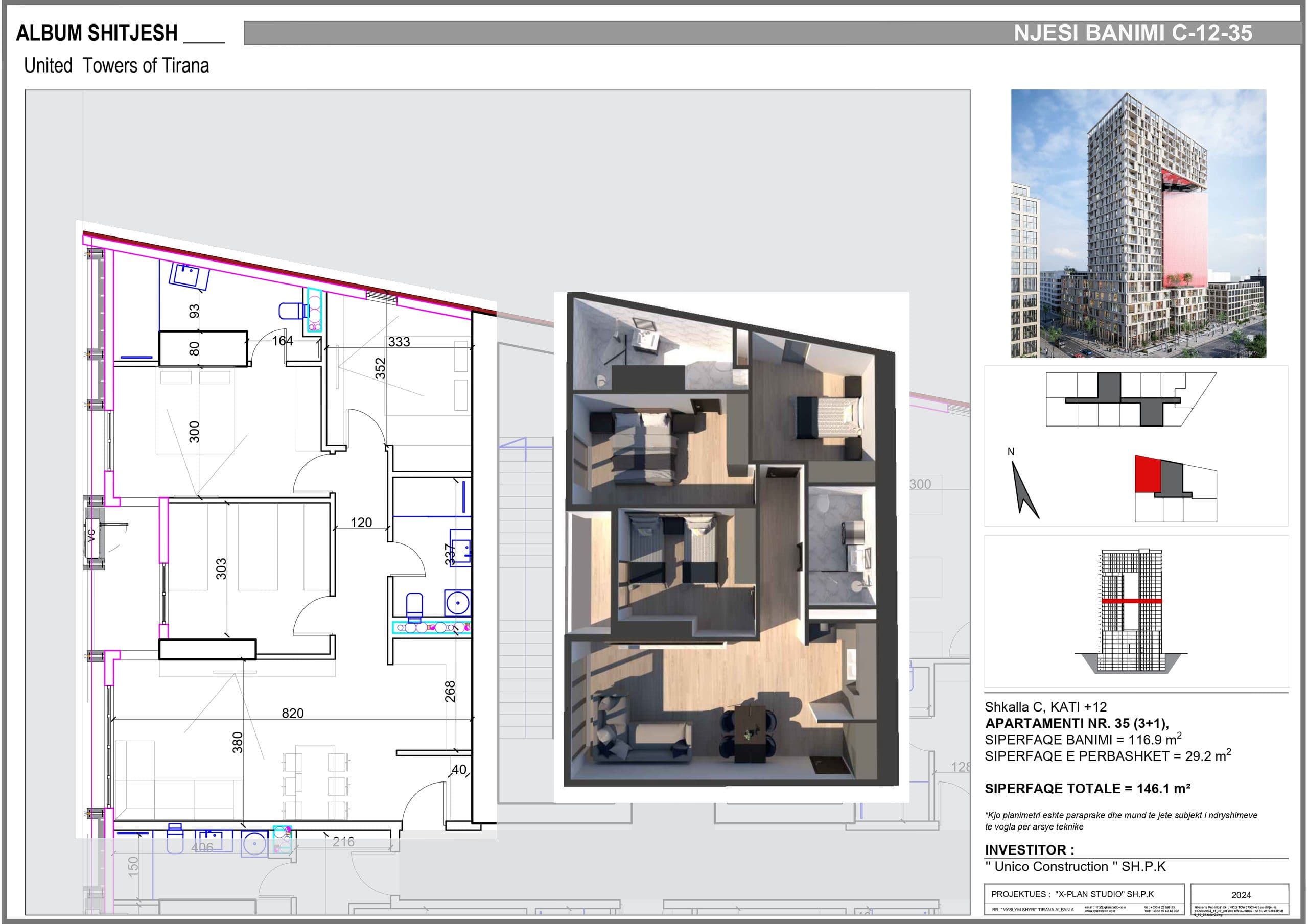
Task: Click the 'N' north label
Action: click(1011, 452)
